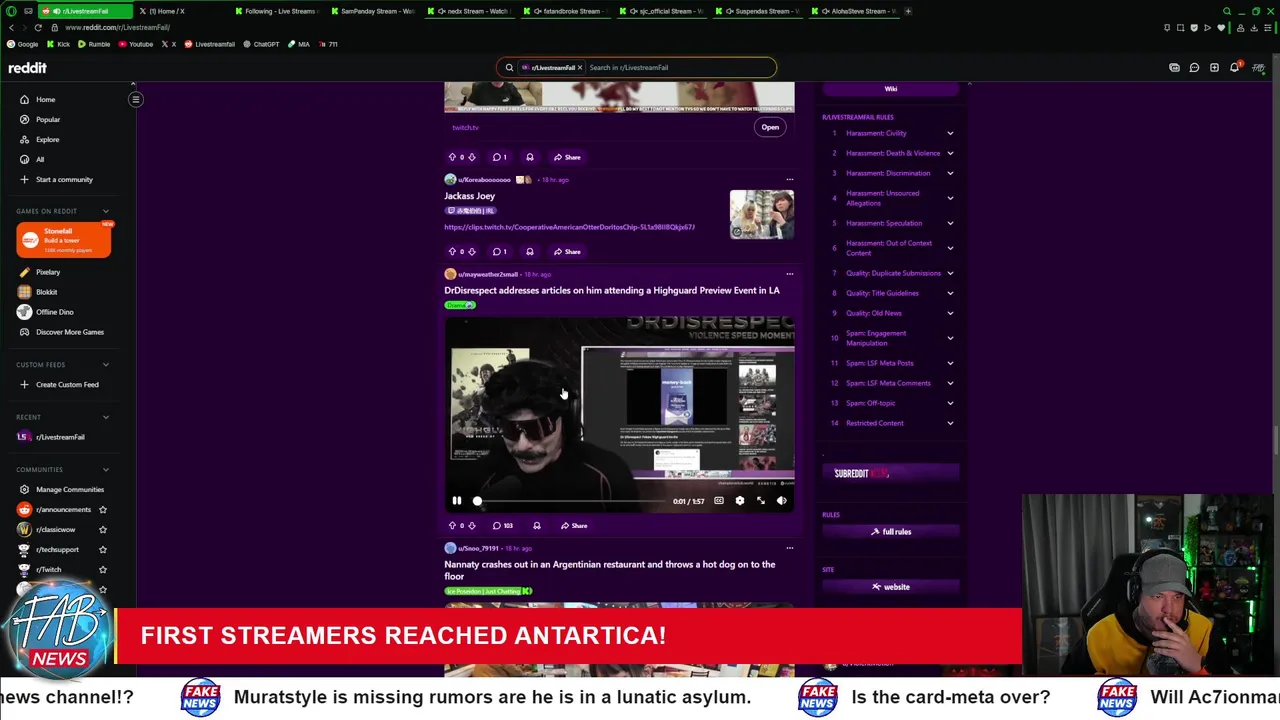
Task: Click the reddit logo
Action: tap(27, 67)
